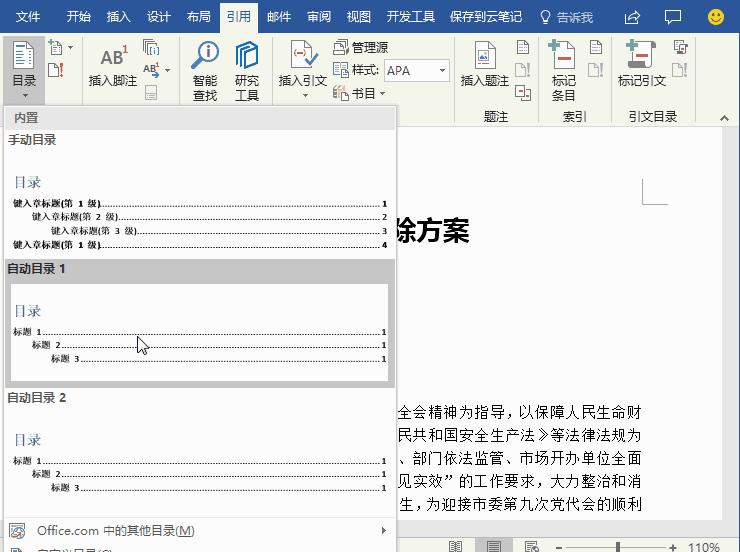This screenshot has width=740, height=552.
Task: Click the show notes icon below next footnote
Action: [x=151, y=92]
